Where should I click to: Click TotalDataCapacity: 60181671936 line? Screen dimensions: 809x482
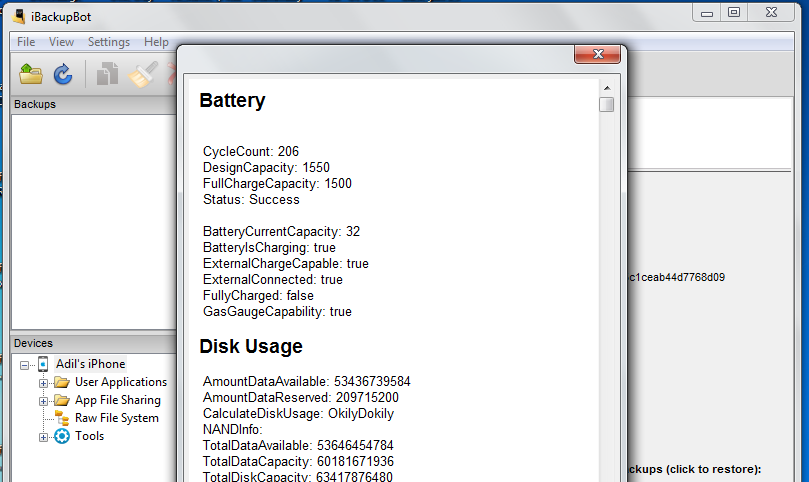point(298,462)
